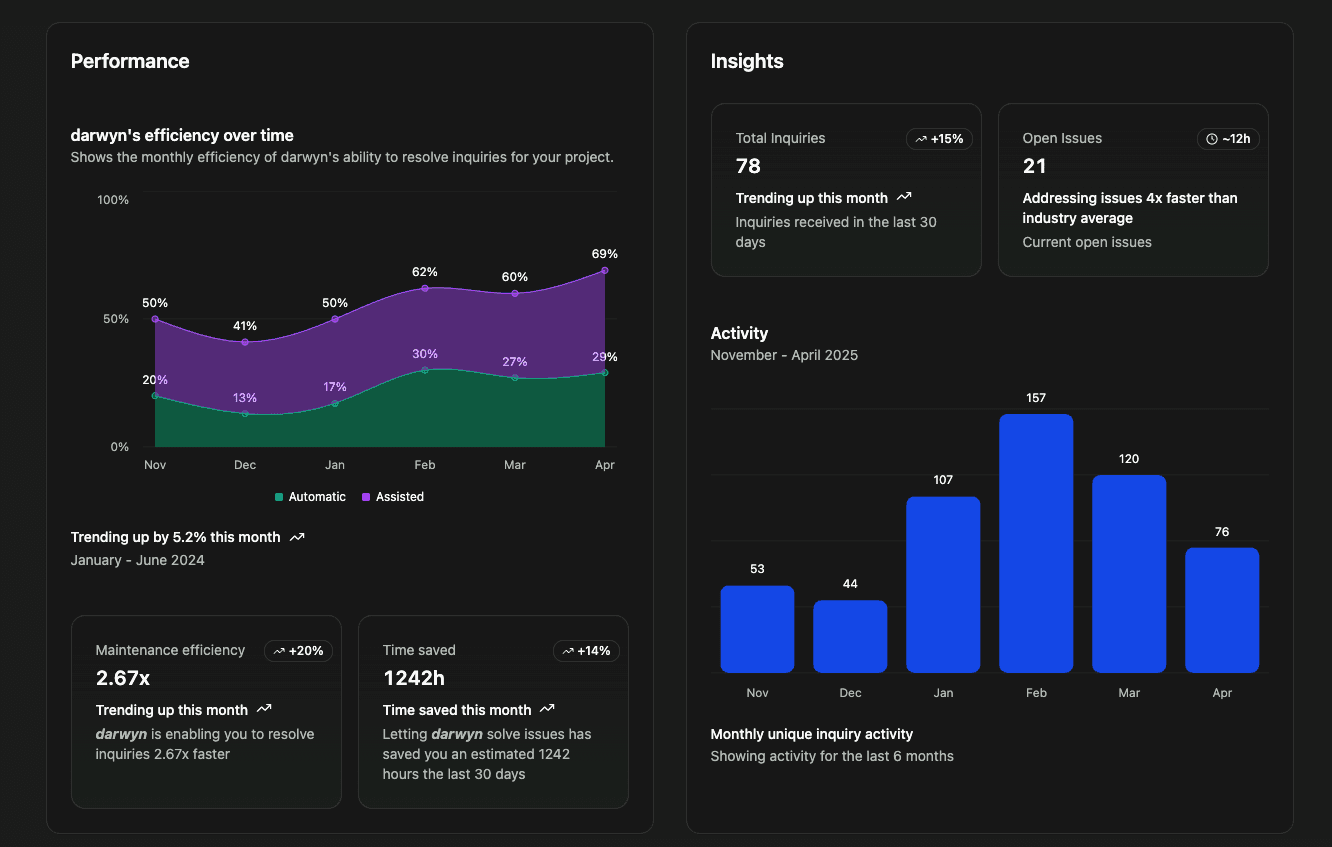Click the trend icon next to Trending up by 5.2%
This screenshot has width=1332, height=847.
click(296, 537)
